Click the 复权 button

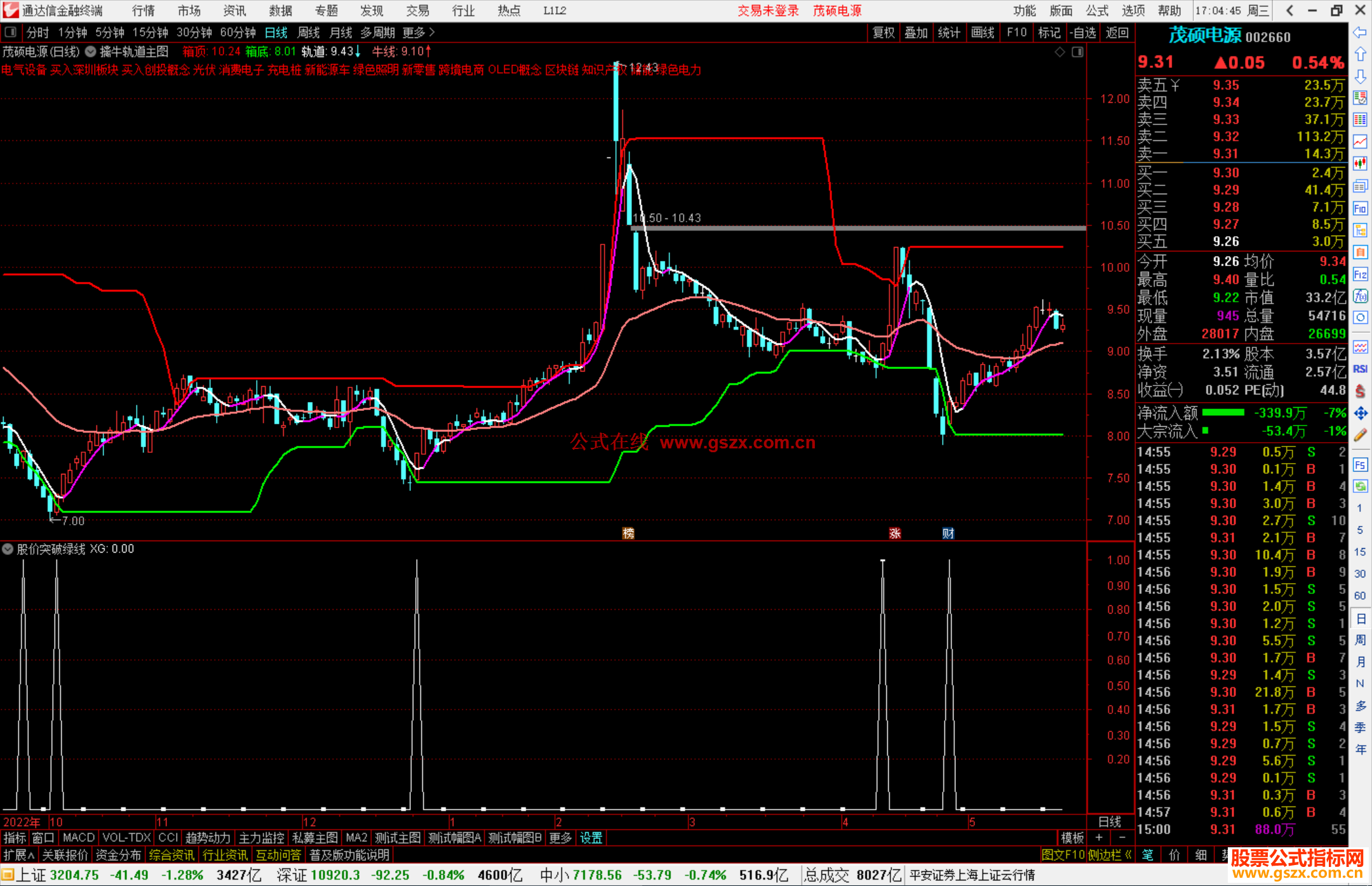pyautogui.click(x=884, y=32)
